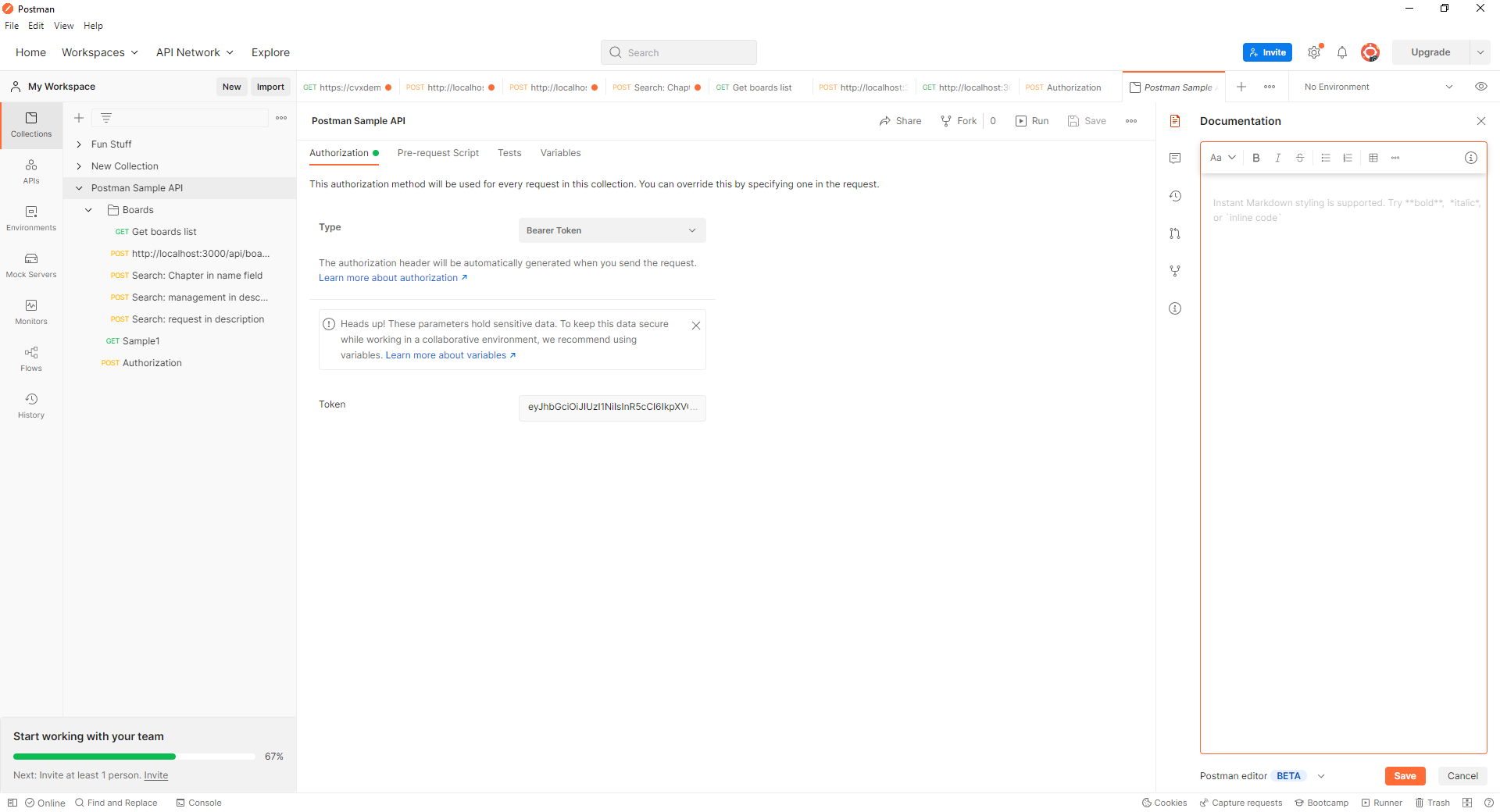
Task: Open the text style Aa dropdown
Action: click(1223, 158)
